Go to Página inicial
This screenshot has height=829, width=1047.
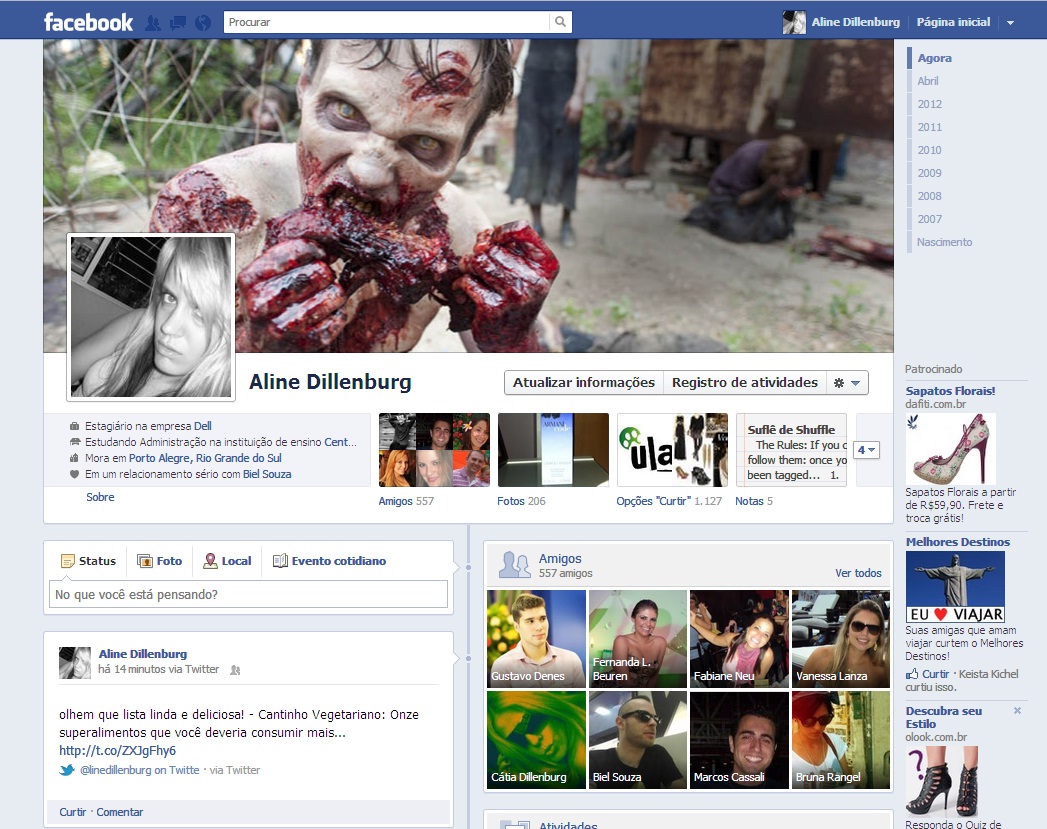coord(953,22)
